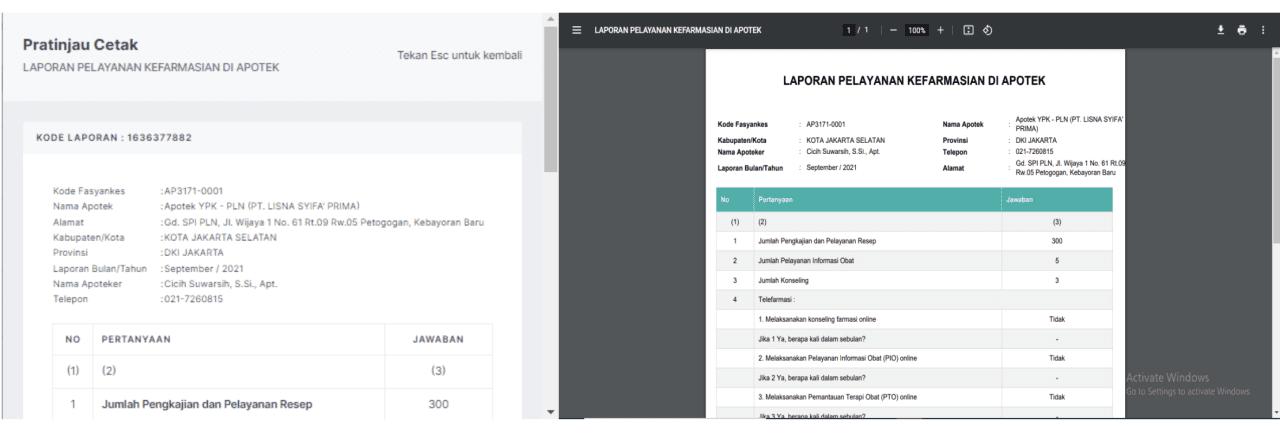The height and width of the screenshot is (429, 1280).
Task: Rotate the PDF counterclockwise
Action: pos(987,30)
